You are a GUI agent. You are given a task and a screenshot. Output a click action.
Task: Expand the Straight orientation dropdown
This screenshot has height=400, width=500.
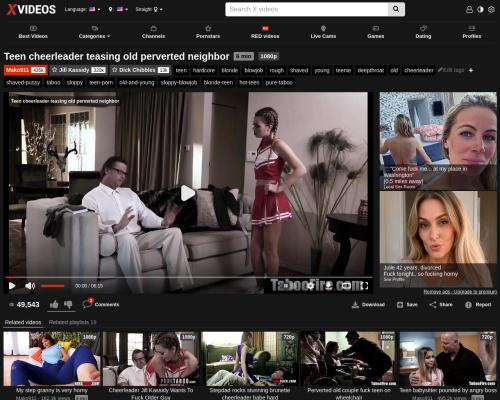(149, 9)
